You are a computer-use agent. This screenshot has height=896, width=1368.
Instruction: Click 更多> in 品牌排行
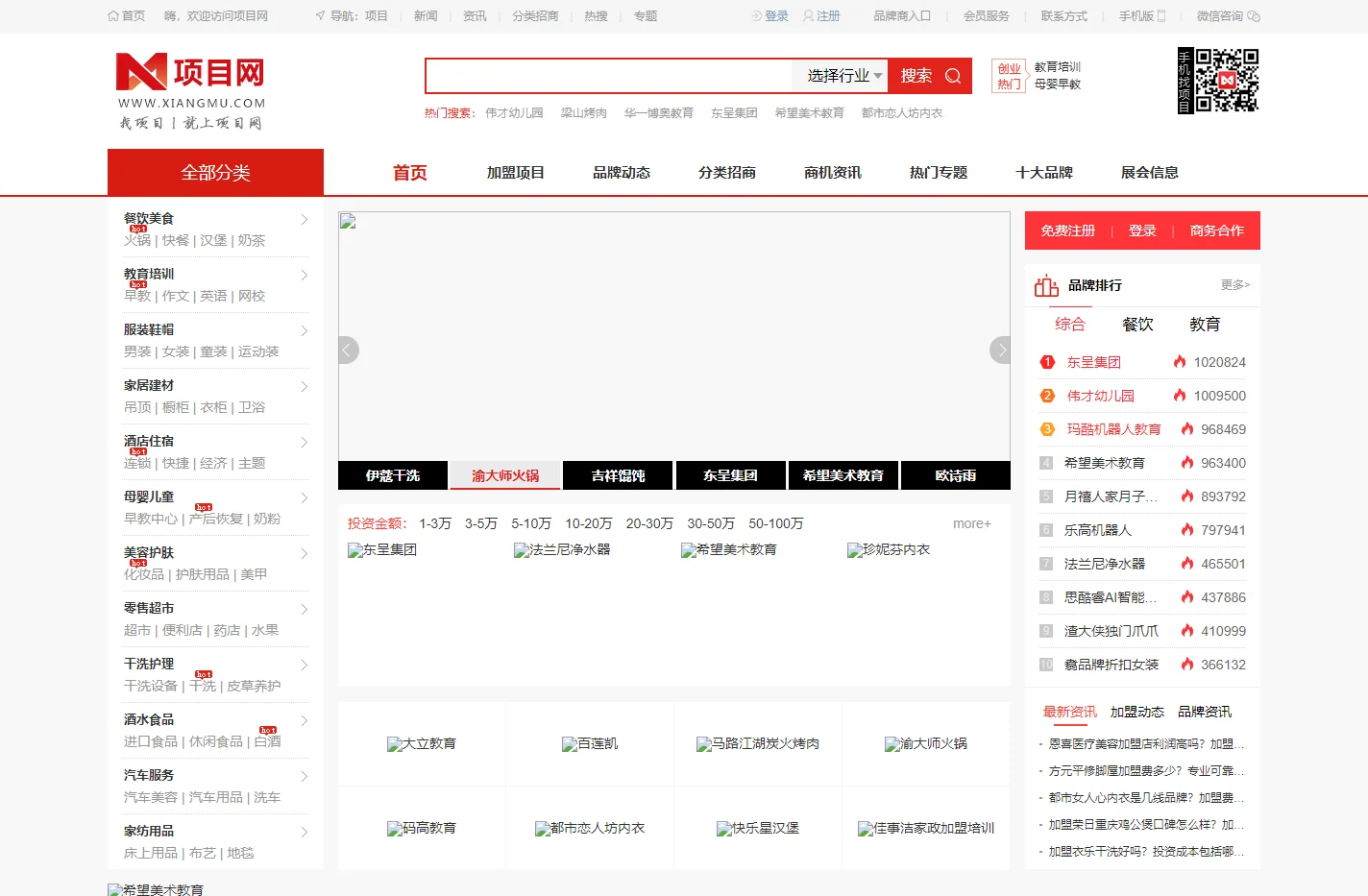click(1235, 285)
